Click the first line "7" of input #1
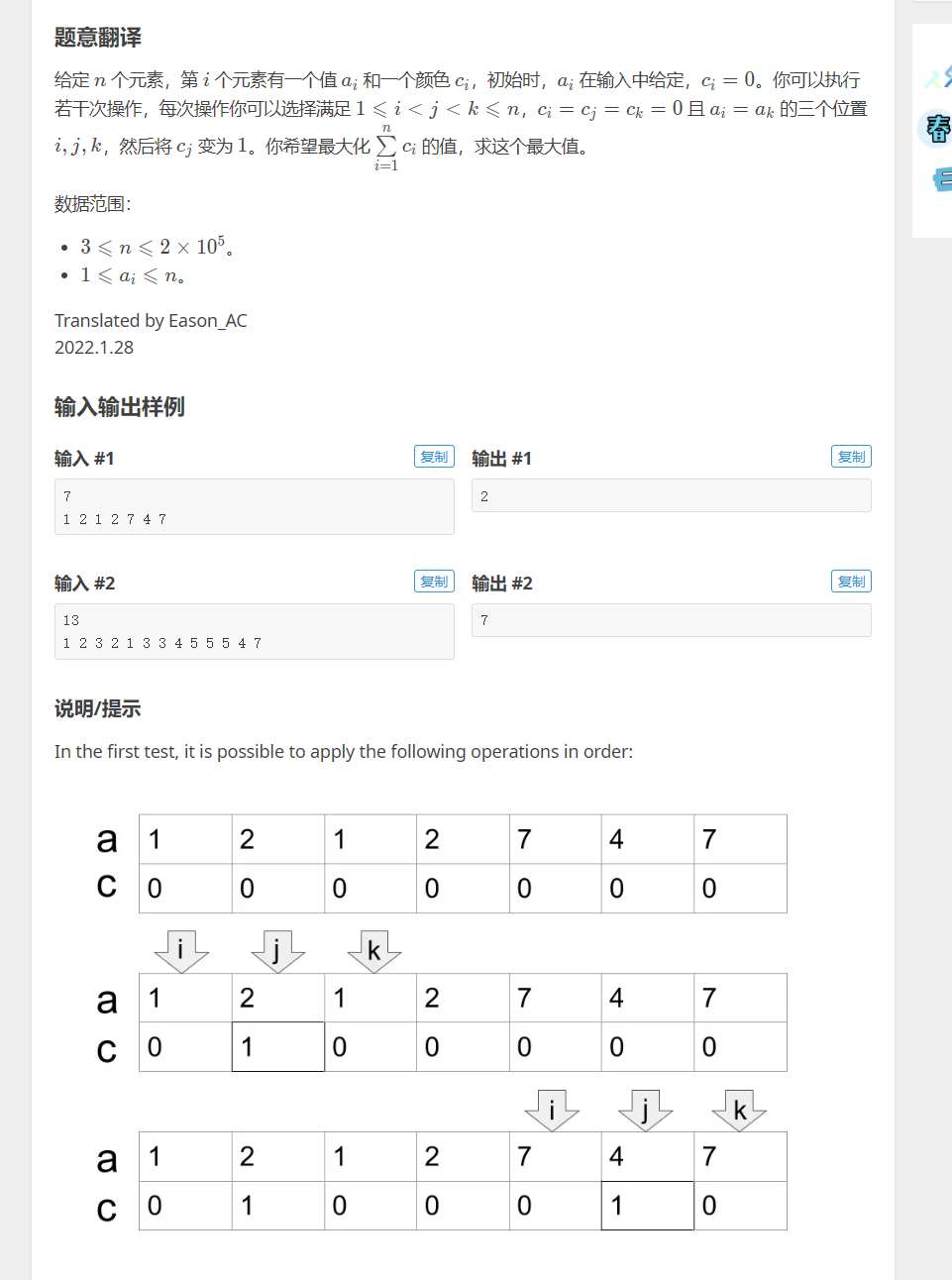Image resolution: width=952 pixels, height=1280 pixels. 67,496
